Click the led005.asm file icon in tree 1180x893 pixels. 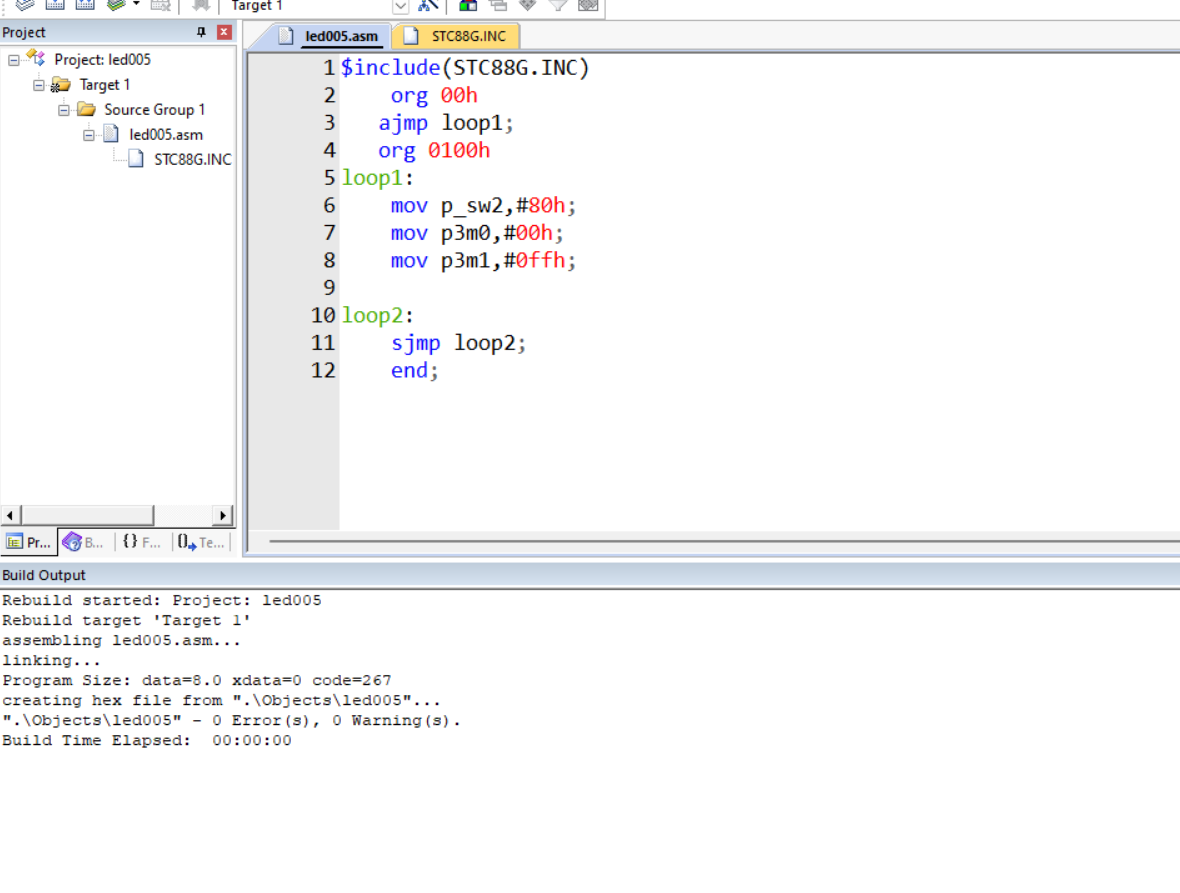click(111, 134)
